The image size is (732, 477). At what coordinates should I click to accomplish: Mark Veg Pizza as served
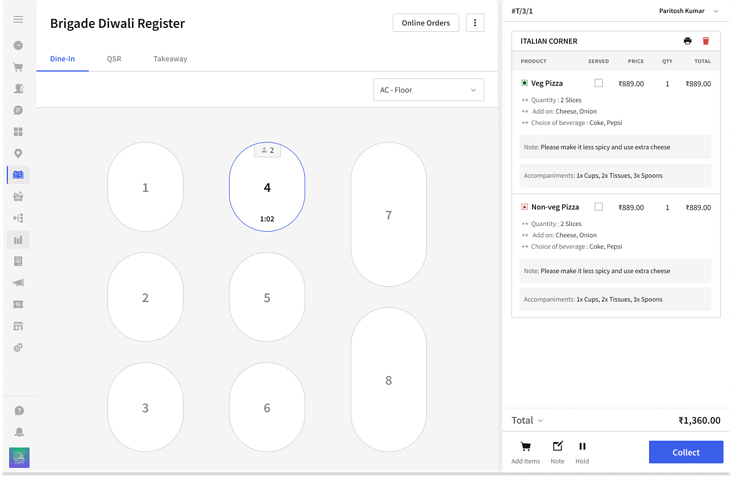pos(598,83)
